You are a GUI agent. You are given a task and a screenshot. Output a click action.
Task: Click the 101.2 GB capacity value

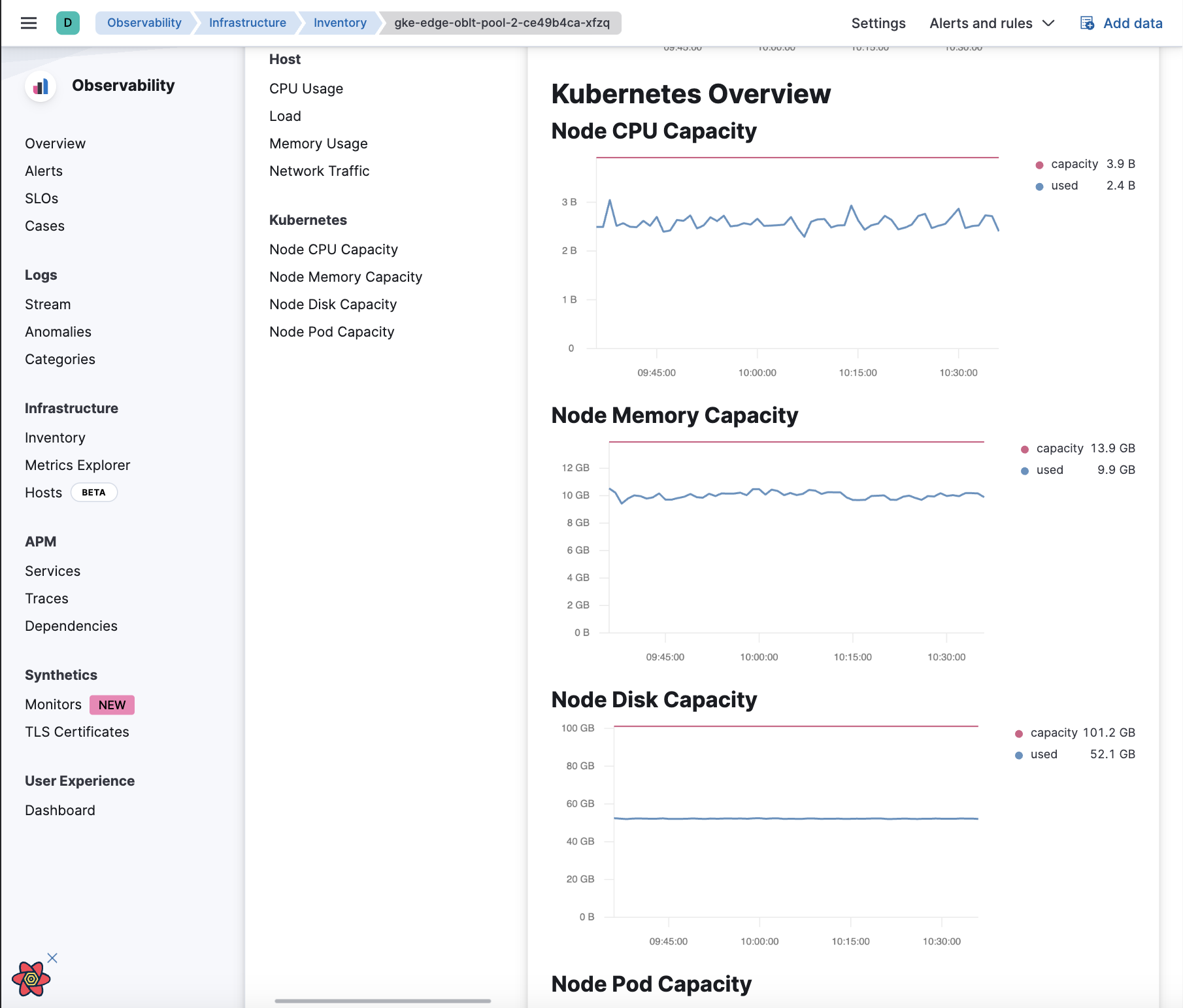click(x=1109, y=732)
